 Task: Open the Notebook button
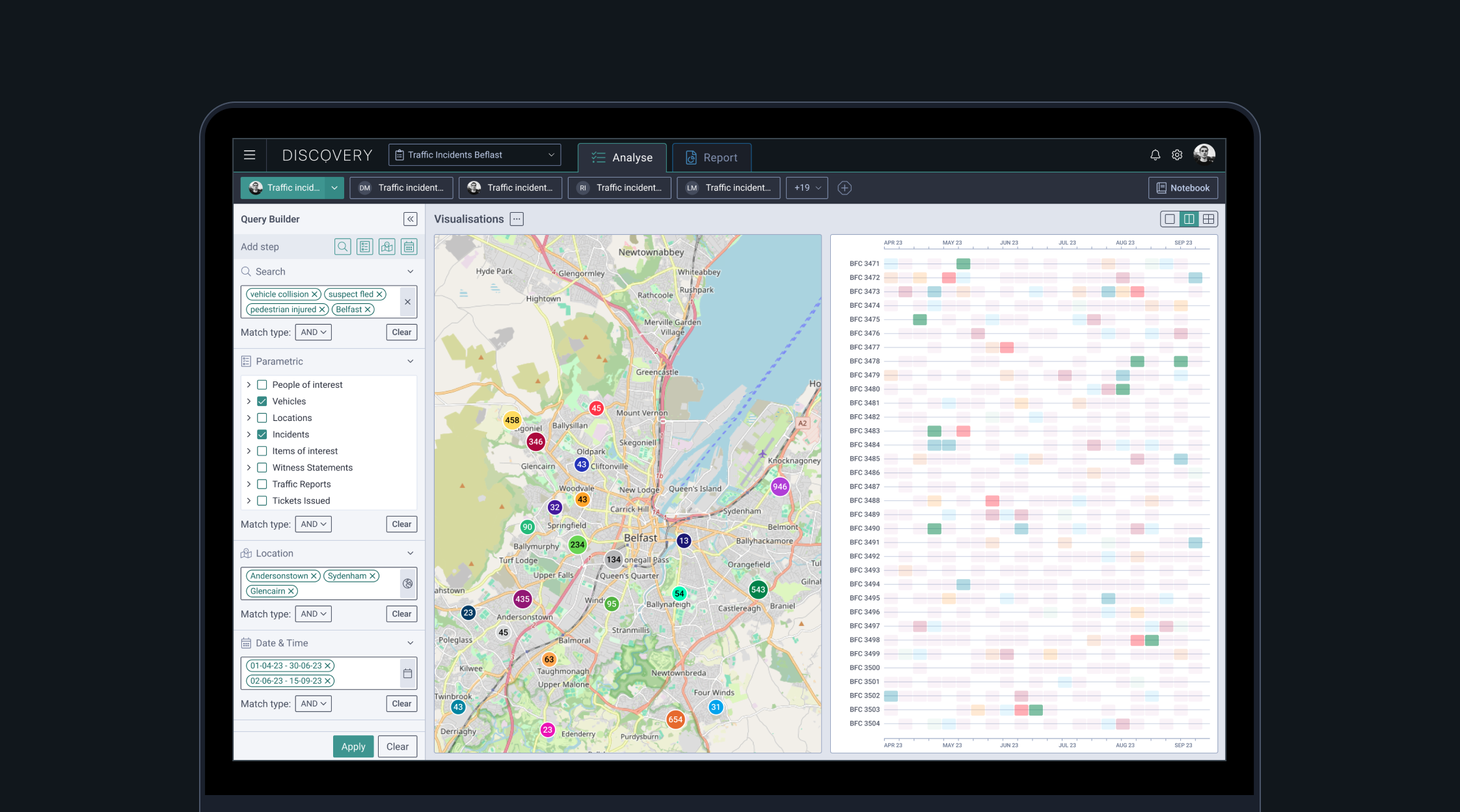[x=1183, y=188]
